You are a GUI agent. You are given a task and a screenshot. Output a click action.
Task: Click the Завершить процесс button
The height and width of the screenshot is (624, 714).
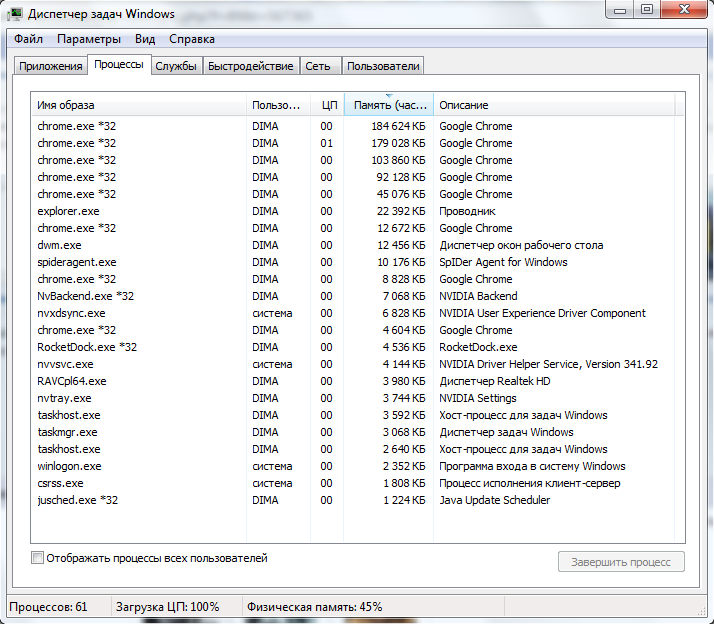click(621, 562)
